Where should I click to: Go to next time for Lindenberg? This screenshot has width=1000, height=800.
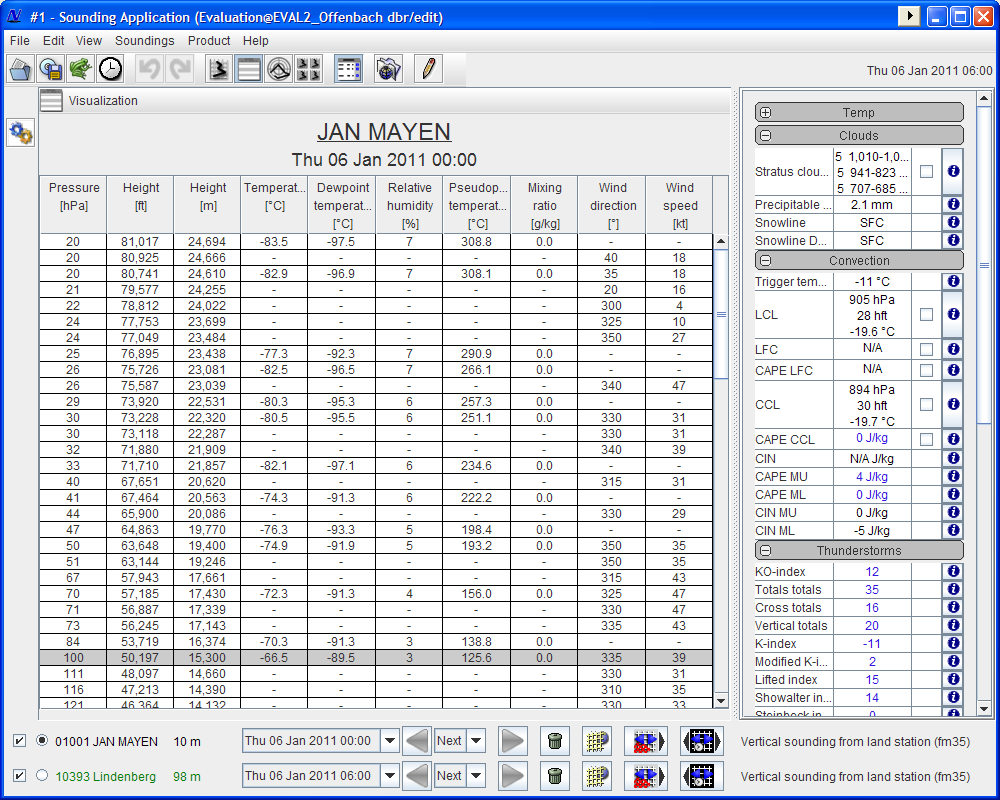(512, 776)
